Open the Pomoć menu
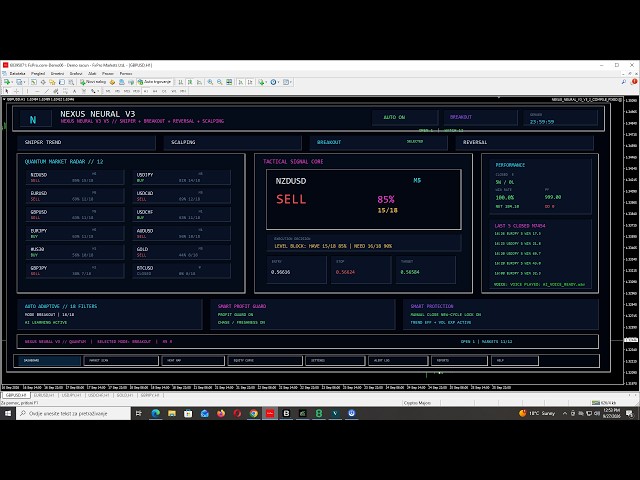This screenshot has width=640, height=480. 126,73
